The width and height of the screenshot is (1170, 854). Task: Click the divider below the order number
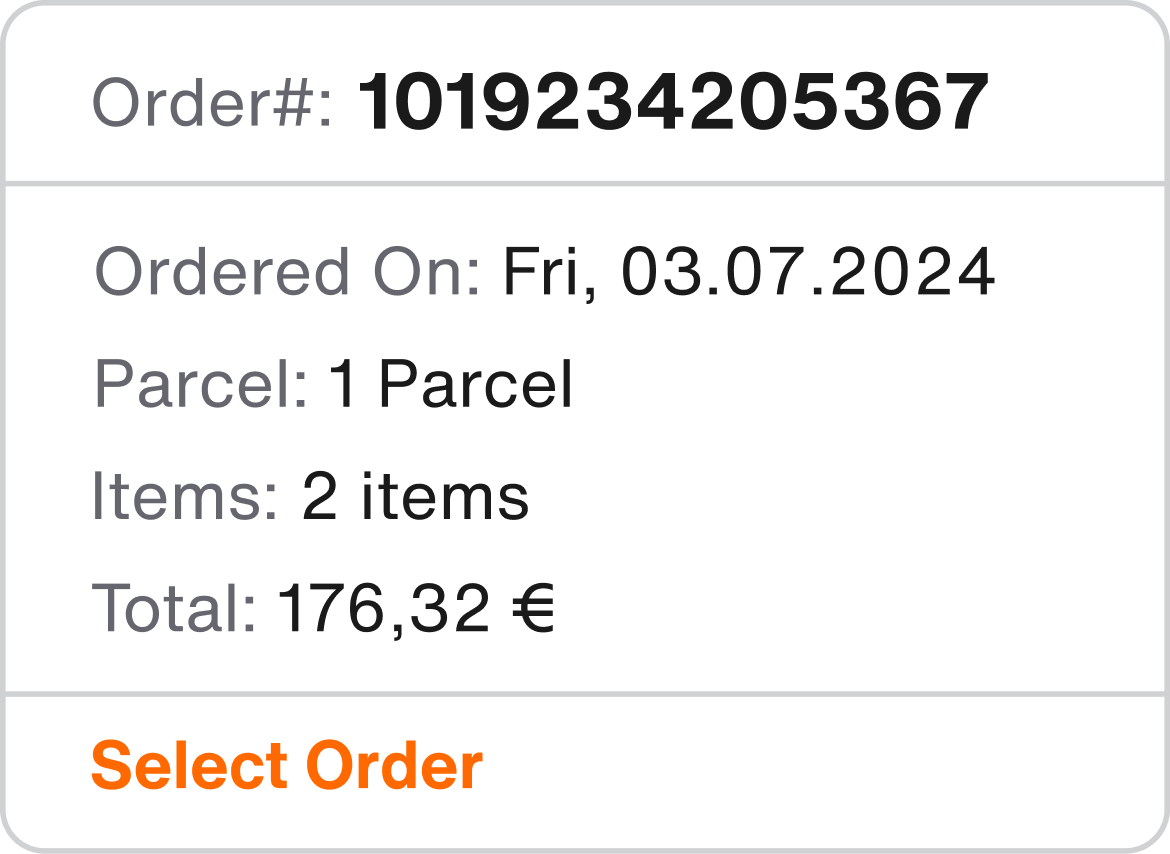(585, 181)
